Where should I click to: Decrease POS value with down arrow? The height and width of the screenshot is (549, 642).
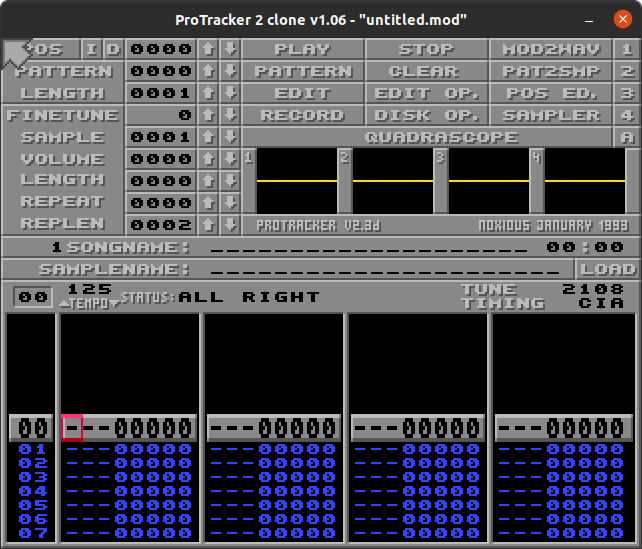click(230, 50)
